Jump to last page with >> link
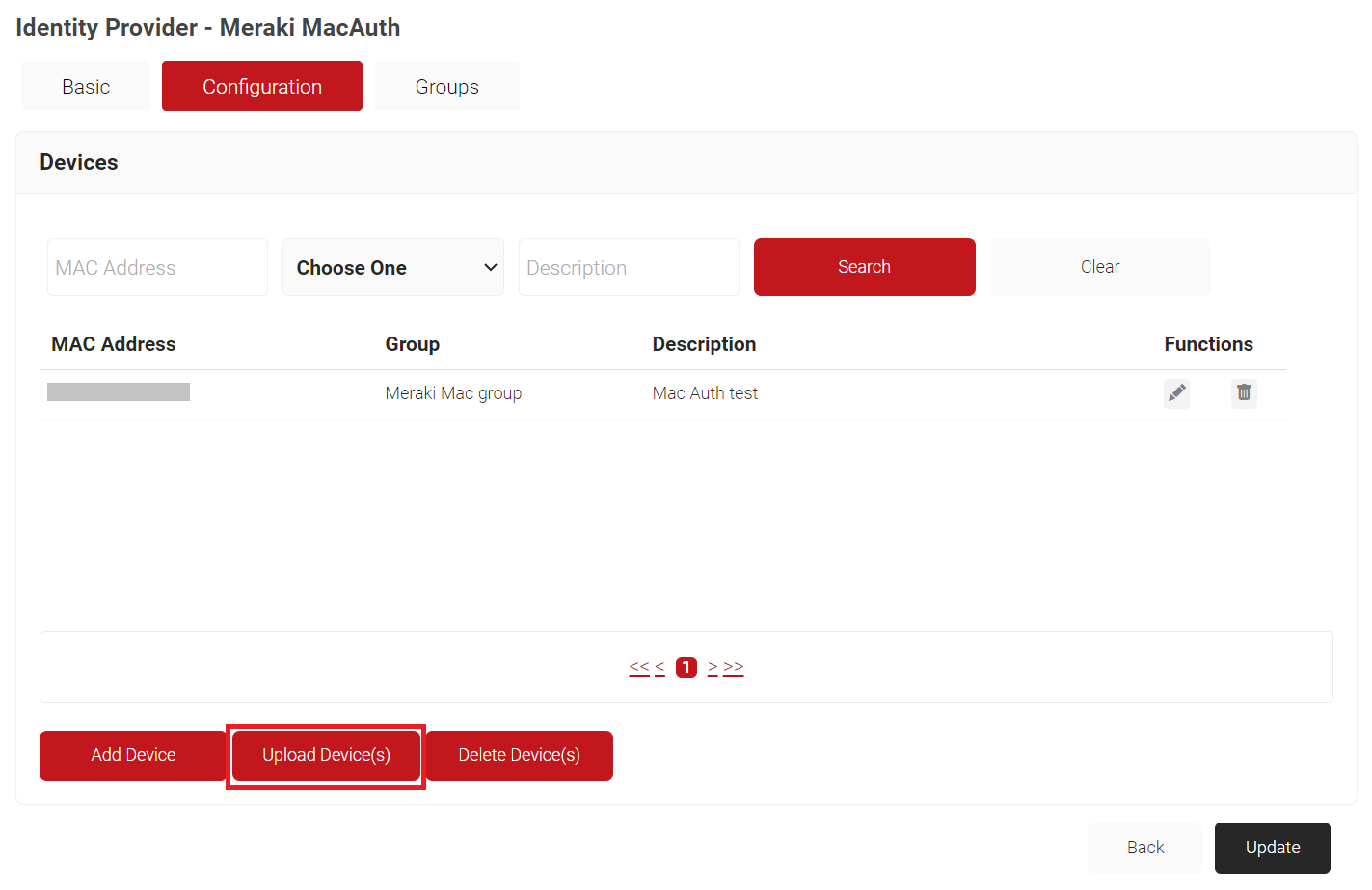The width and height of the screenshot is (1372, 890). 734,667
